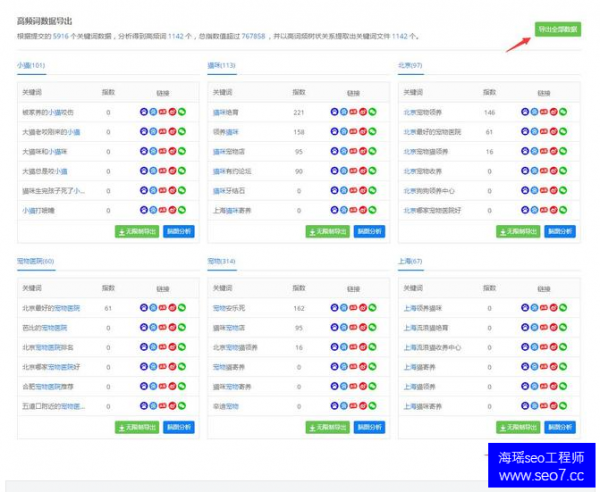Open the 幸运宠物 keyword link

pos(226,406)
